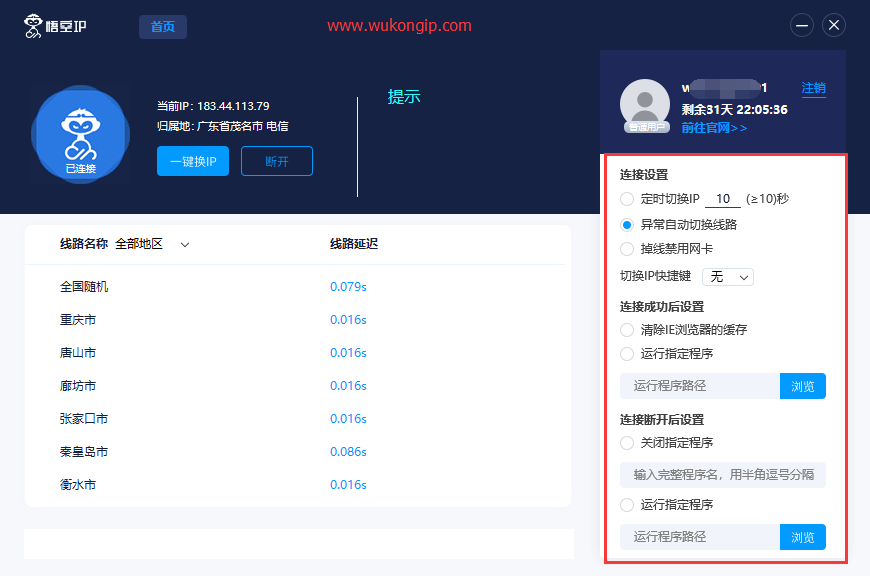
Task: Click the 运行程序路径 field under 连接断开后设置
Action: pyautogui.click(x=700, y=537)
